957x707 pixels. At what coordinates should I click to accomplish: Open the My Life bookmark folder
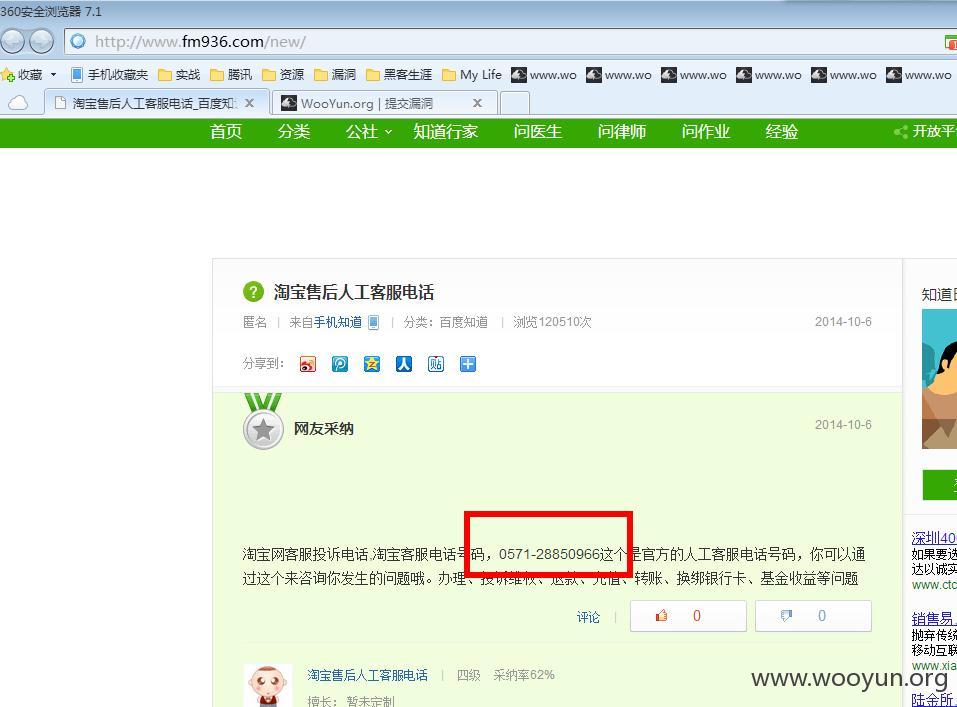472,74
